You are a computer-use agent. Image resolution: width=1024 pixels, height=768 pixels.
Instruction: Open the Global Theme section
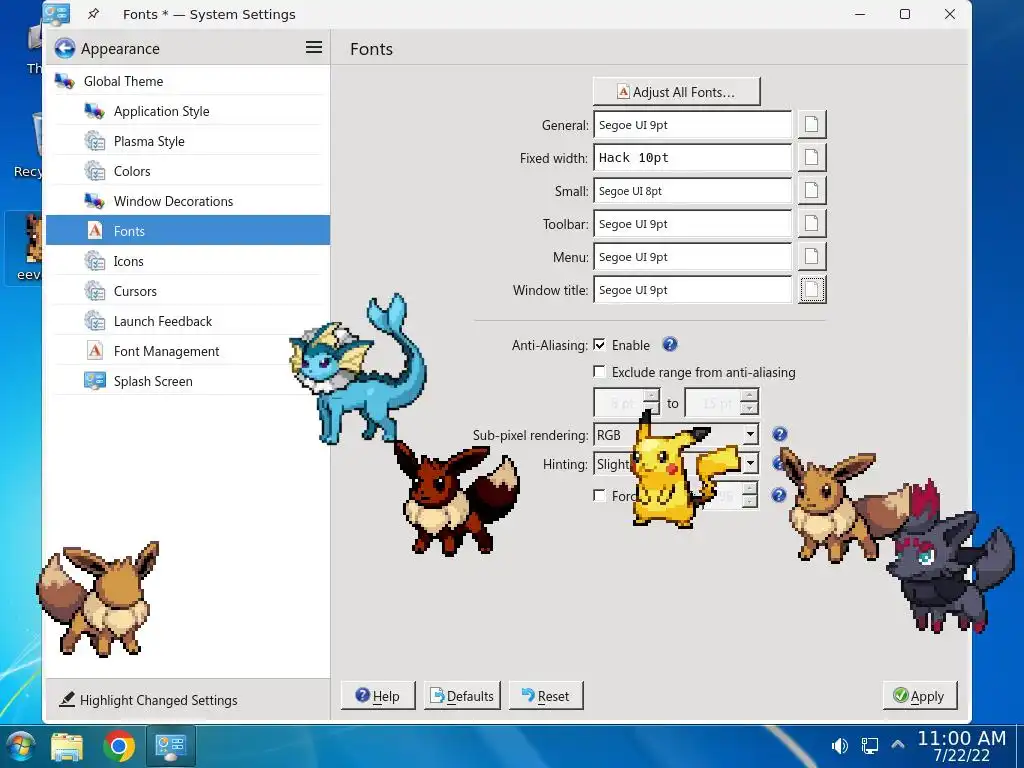click(187, 81)
